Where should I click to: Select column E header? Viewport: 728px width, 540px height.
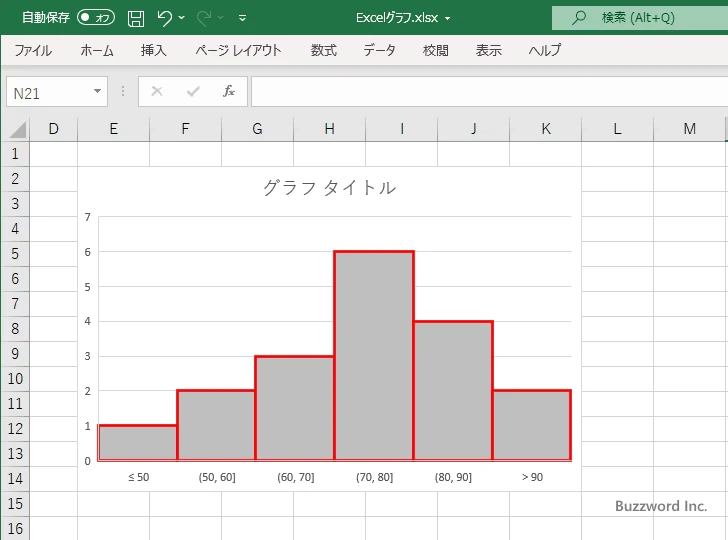click(113, 129)
